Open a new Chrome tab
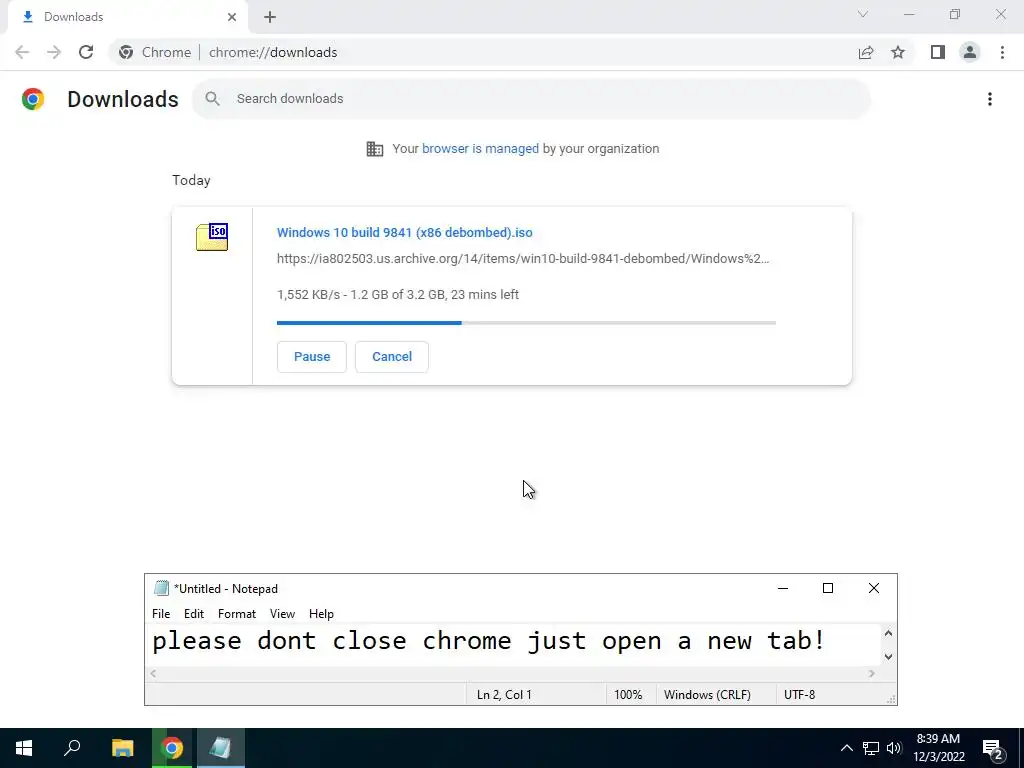 click(x=270, y=17)
